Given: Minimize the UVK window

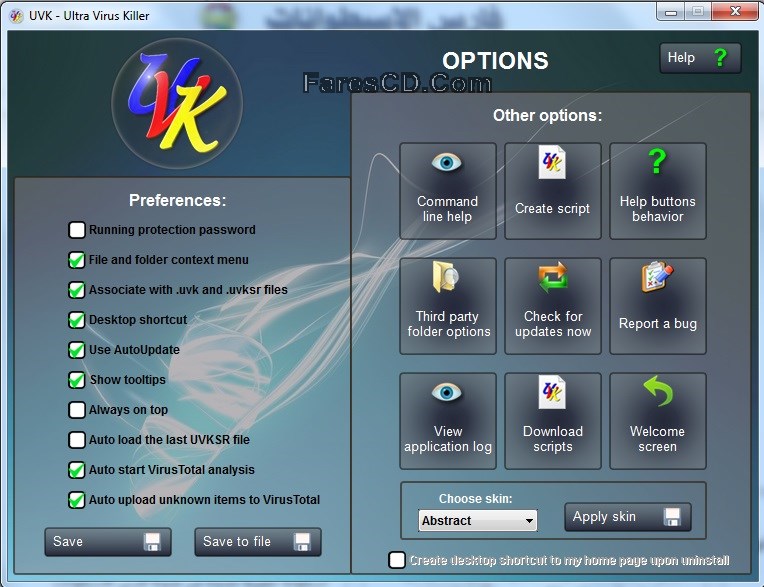Looking at the screenshot, I should (x=670, y=12).
